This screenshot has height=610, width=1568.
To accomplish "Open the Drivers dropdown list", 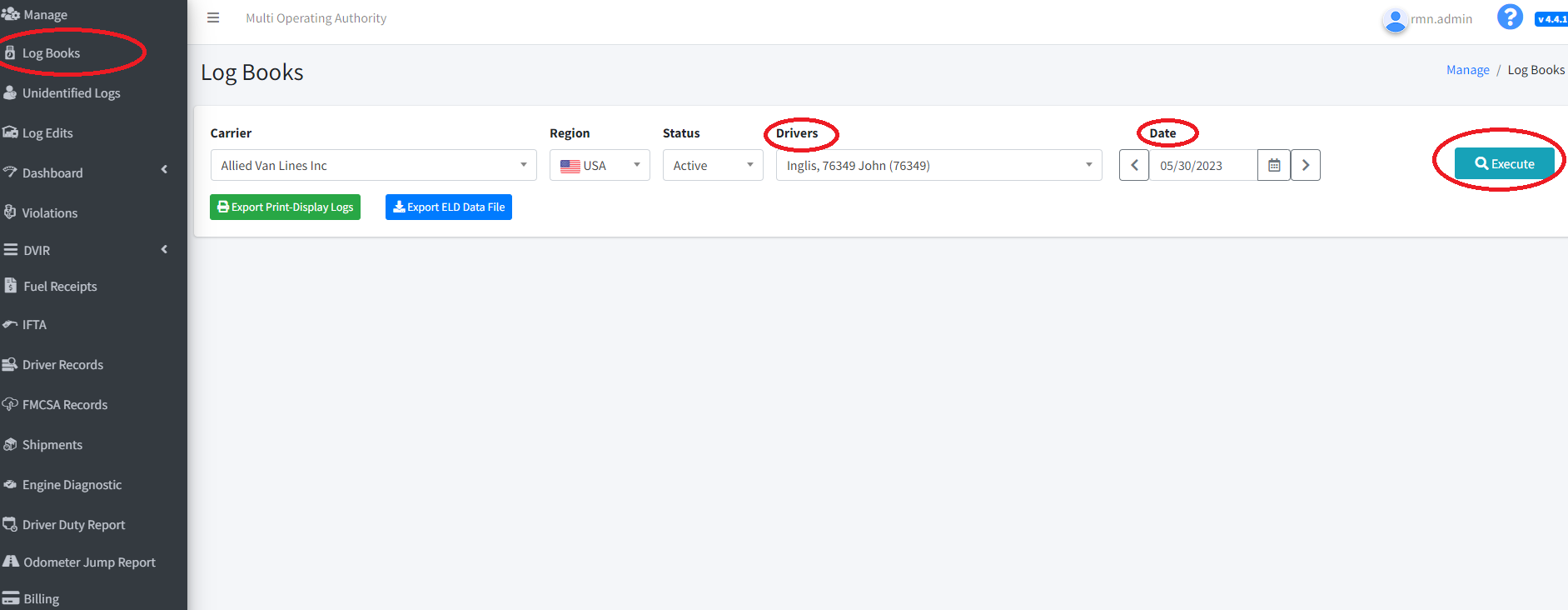I will (x=938, y=165).
